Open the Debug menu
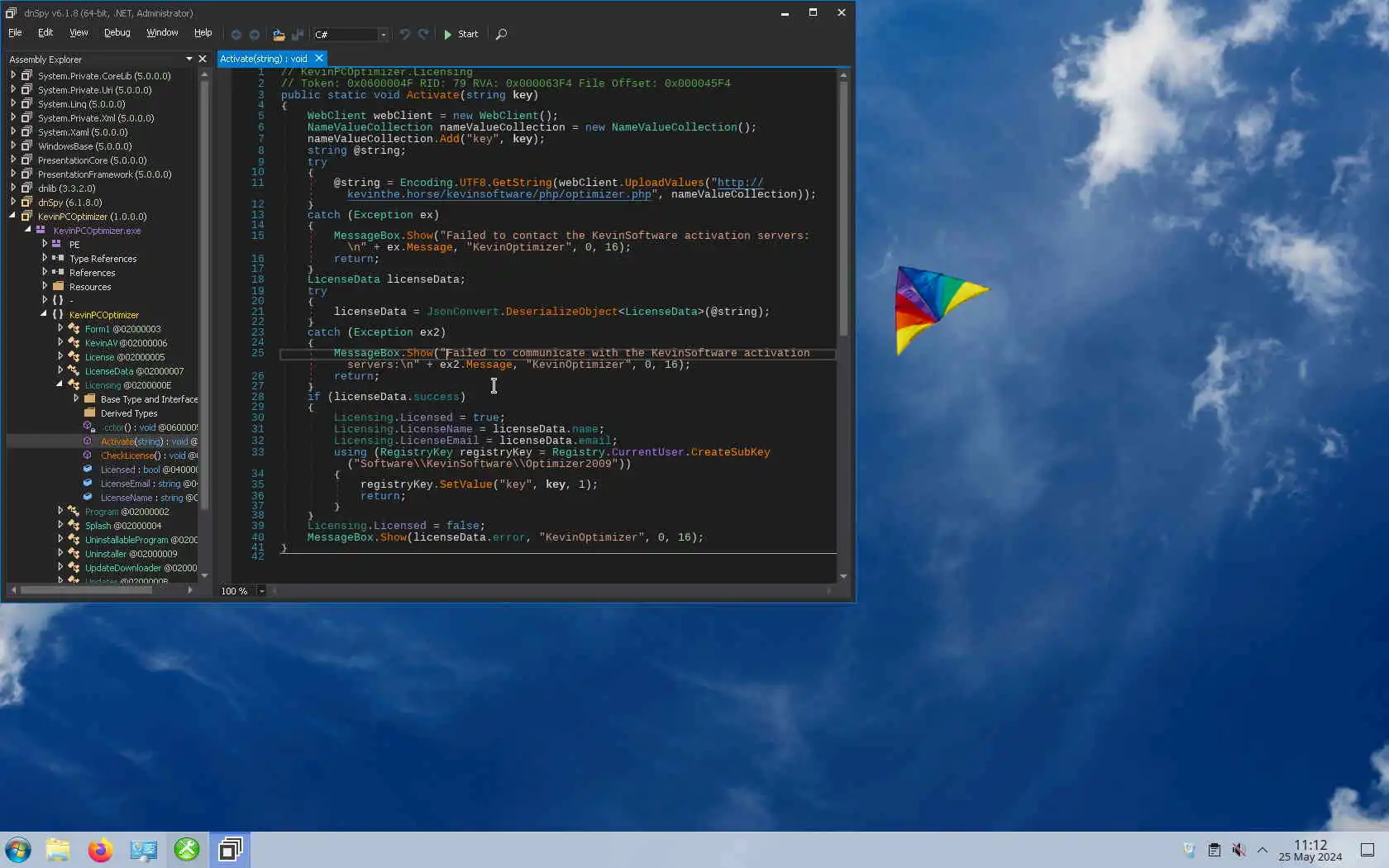The height and width of the screenshot is (868, 1389). [x=117, y=33]
